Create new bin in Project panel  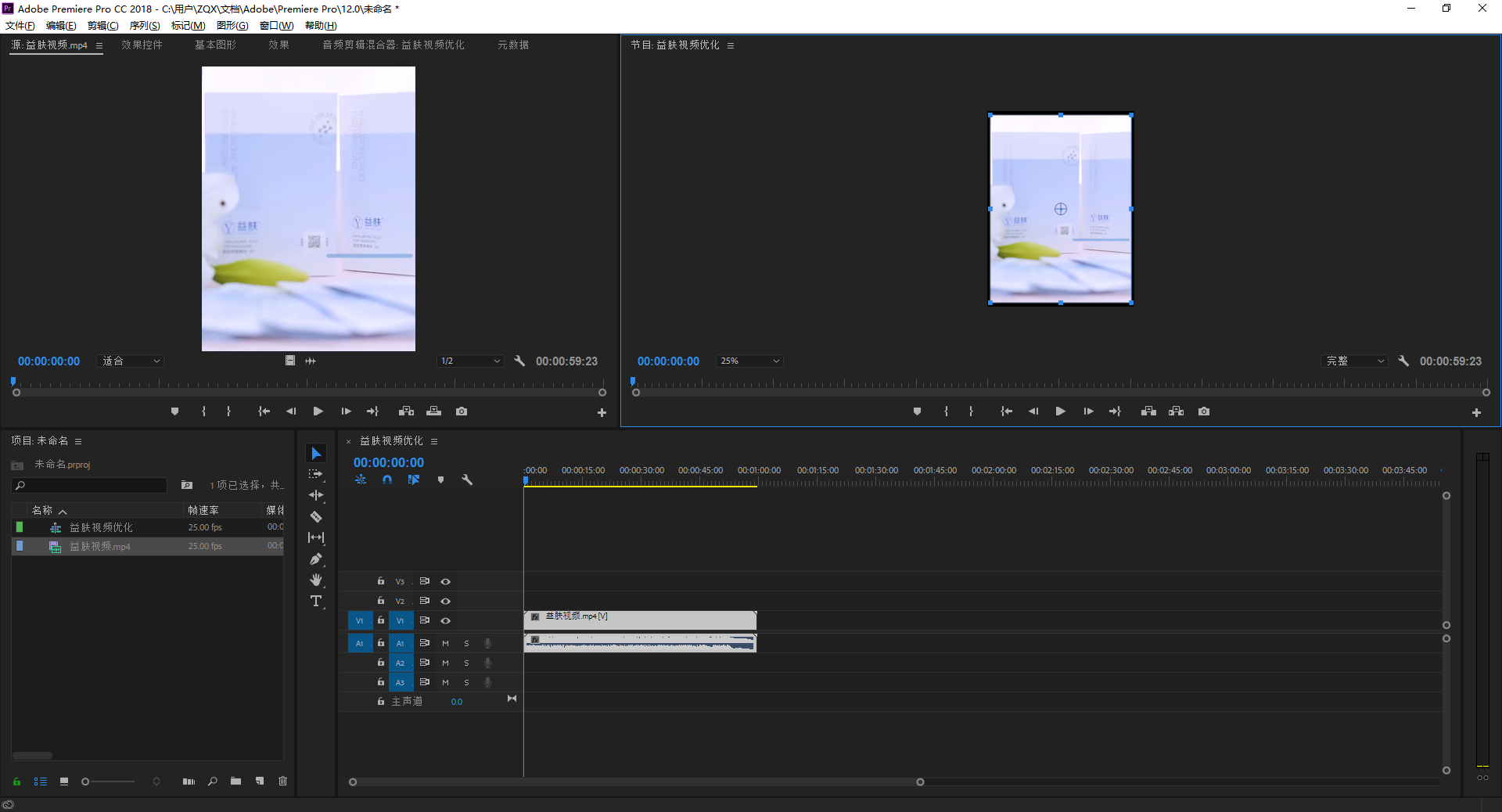pyautogui.click(x=235, y=781)
